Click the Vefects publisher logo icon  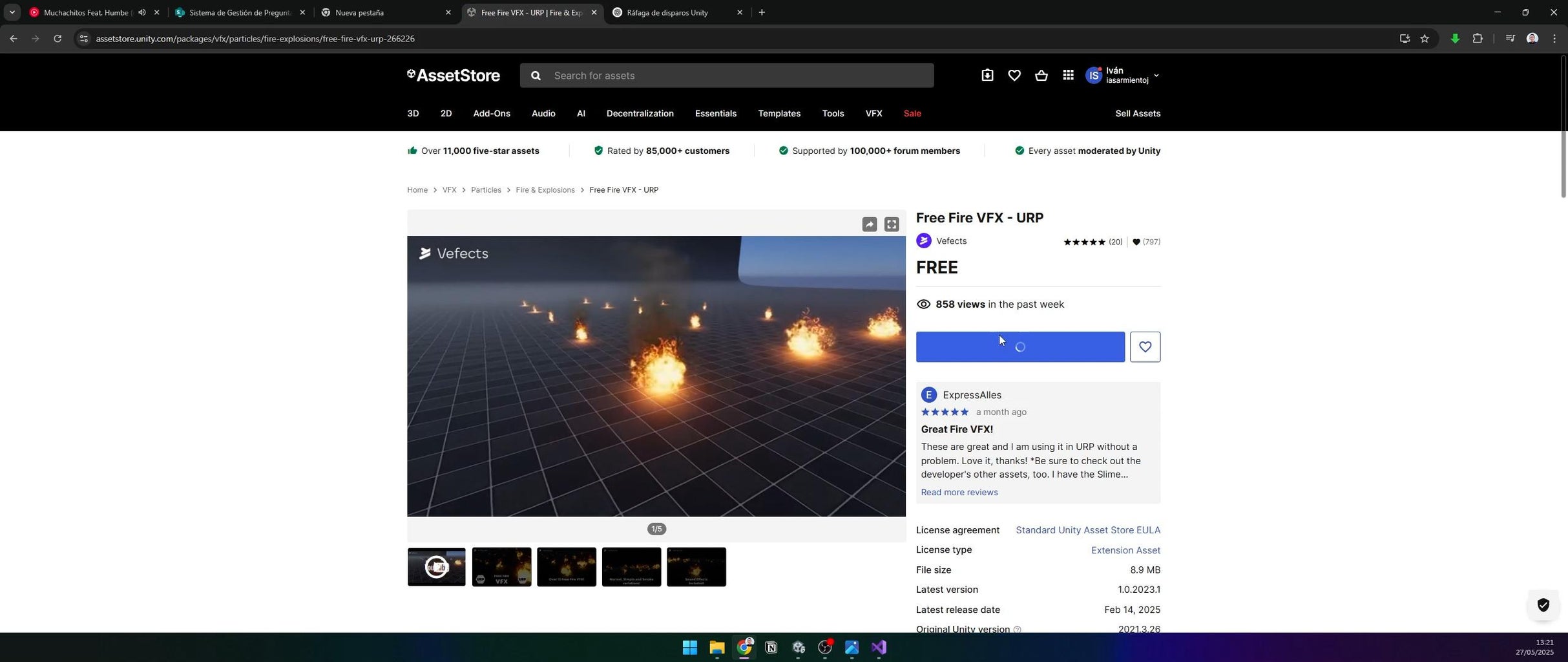point(924,241)
